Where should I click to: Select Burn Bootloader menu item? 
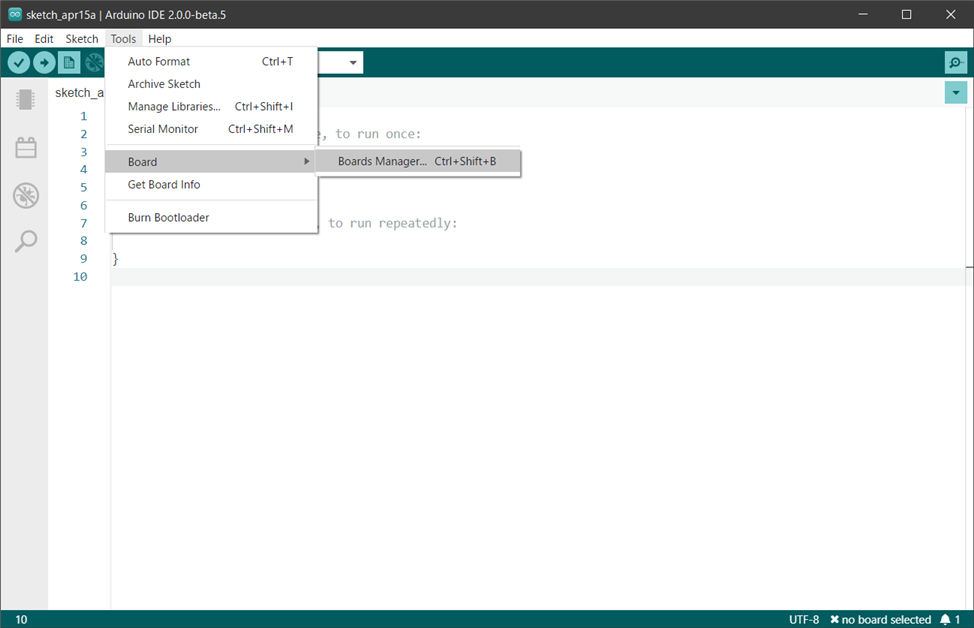tap(211, 217)
